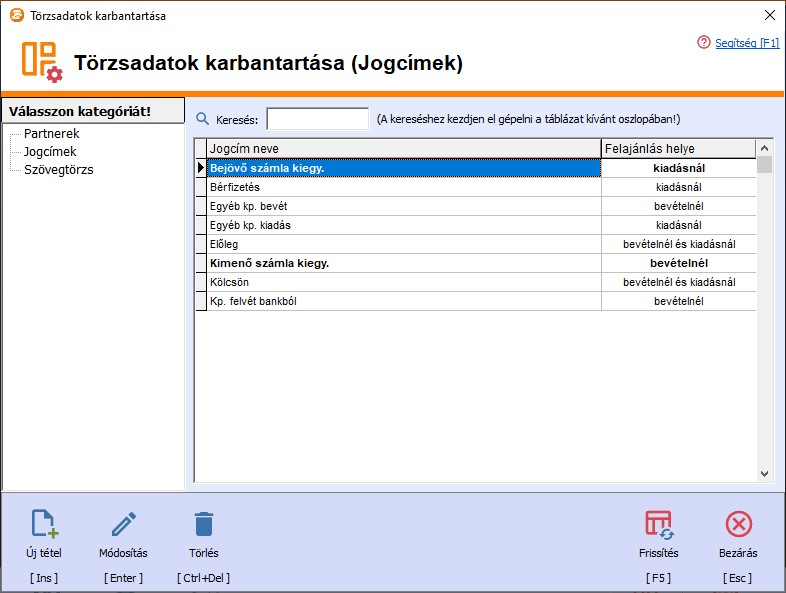Click the [Enter] shortcut label

[x=123, y=578]
